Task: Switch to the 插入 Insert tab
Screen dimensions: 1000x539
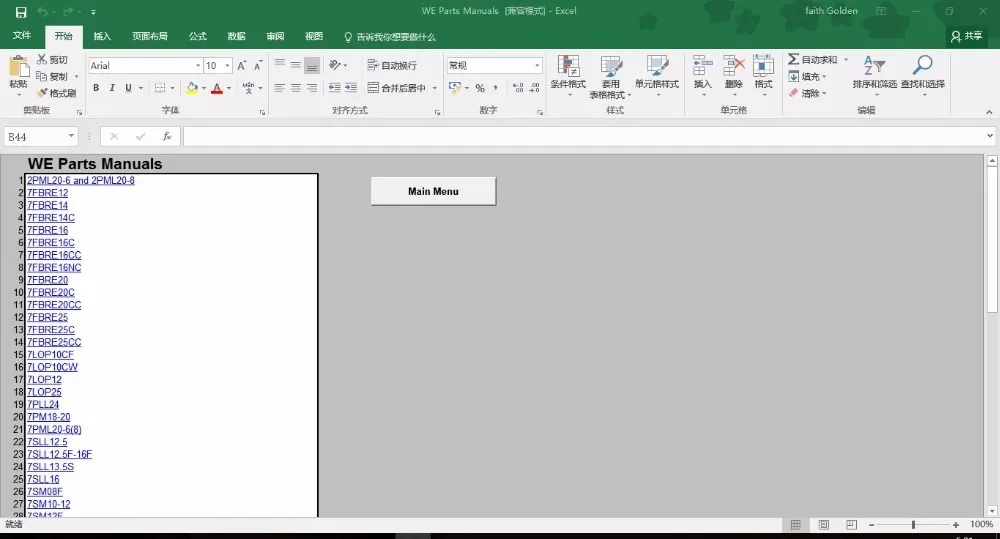Action: [x=102, y=36]
